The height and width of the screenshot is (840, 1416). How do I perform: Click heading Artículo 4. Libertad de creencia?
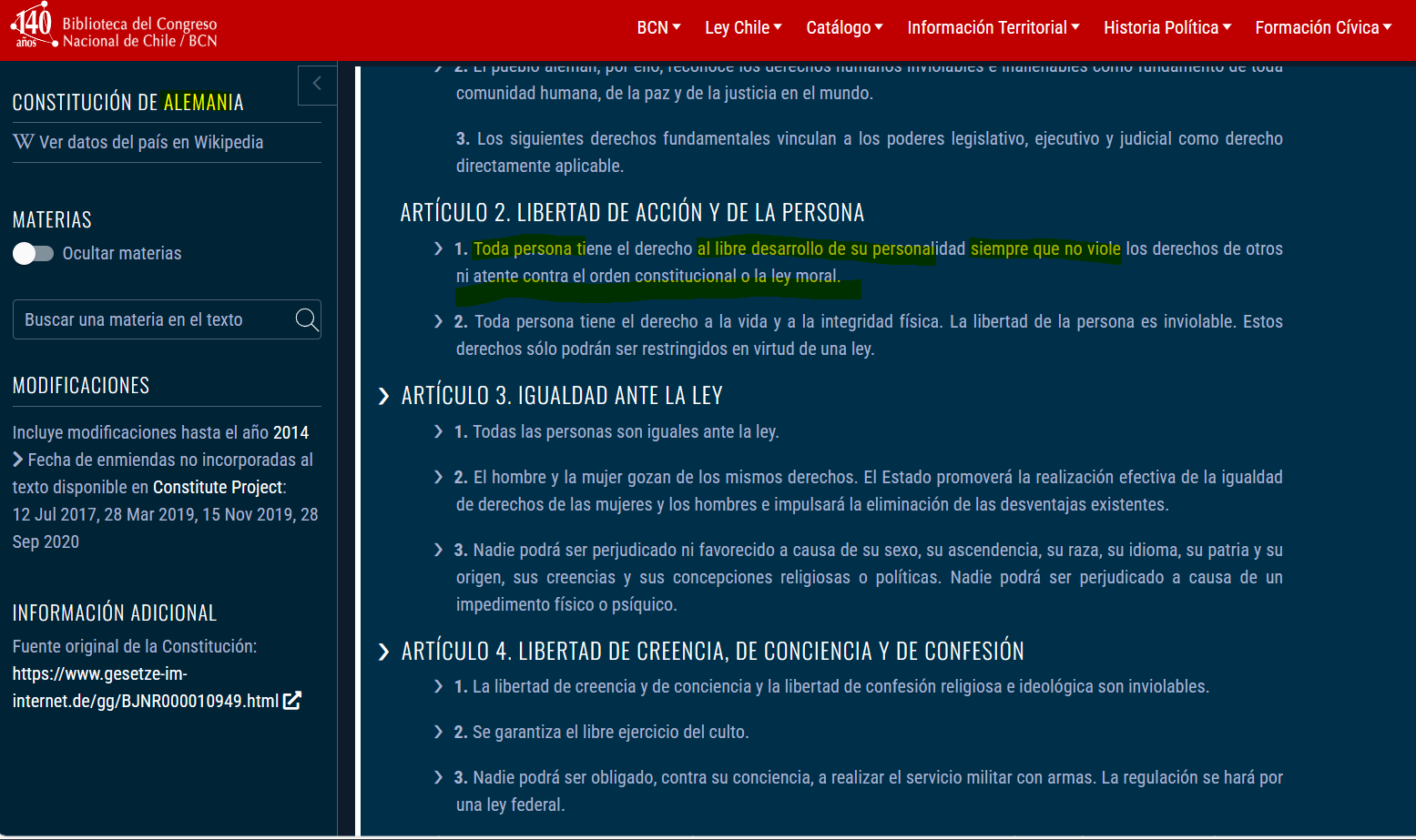pos(713,652)
